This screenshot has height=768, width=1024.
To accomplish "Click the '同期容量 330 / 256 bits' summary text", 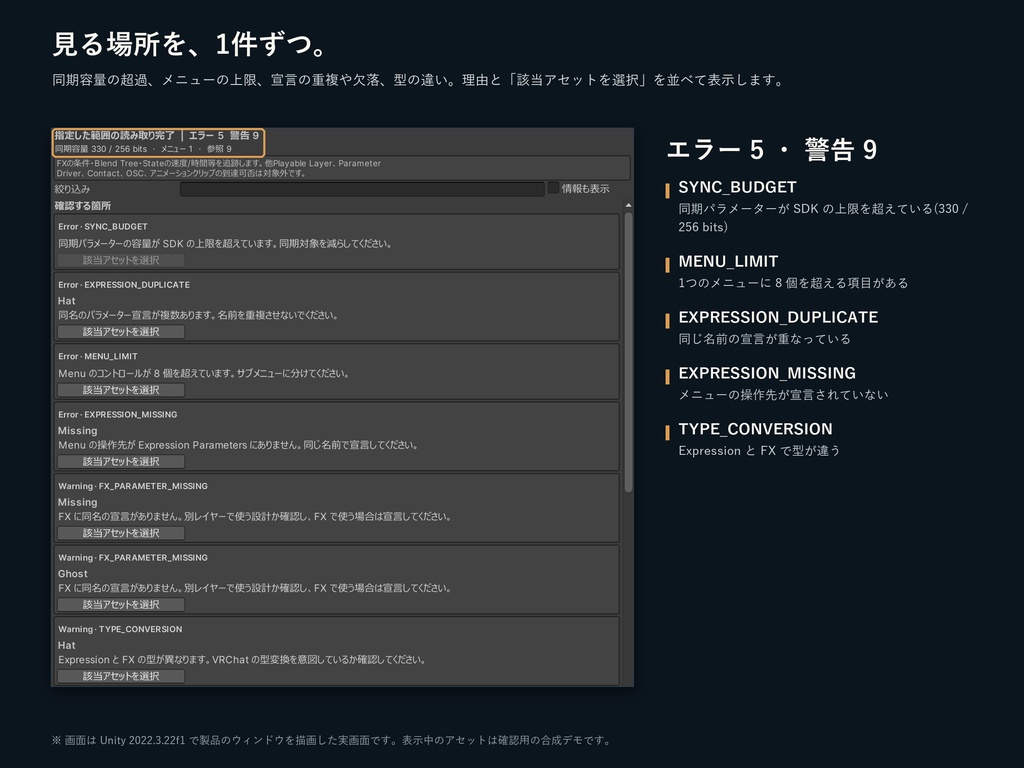I will (101, 149).
